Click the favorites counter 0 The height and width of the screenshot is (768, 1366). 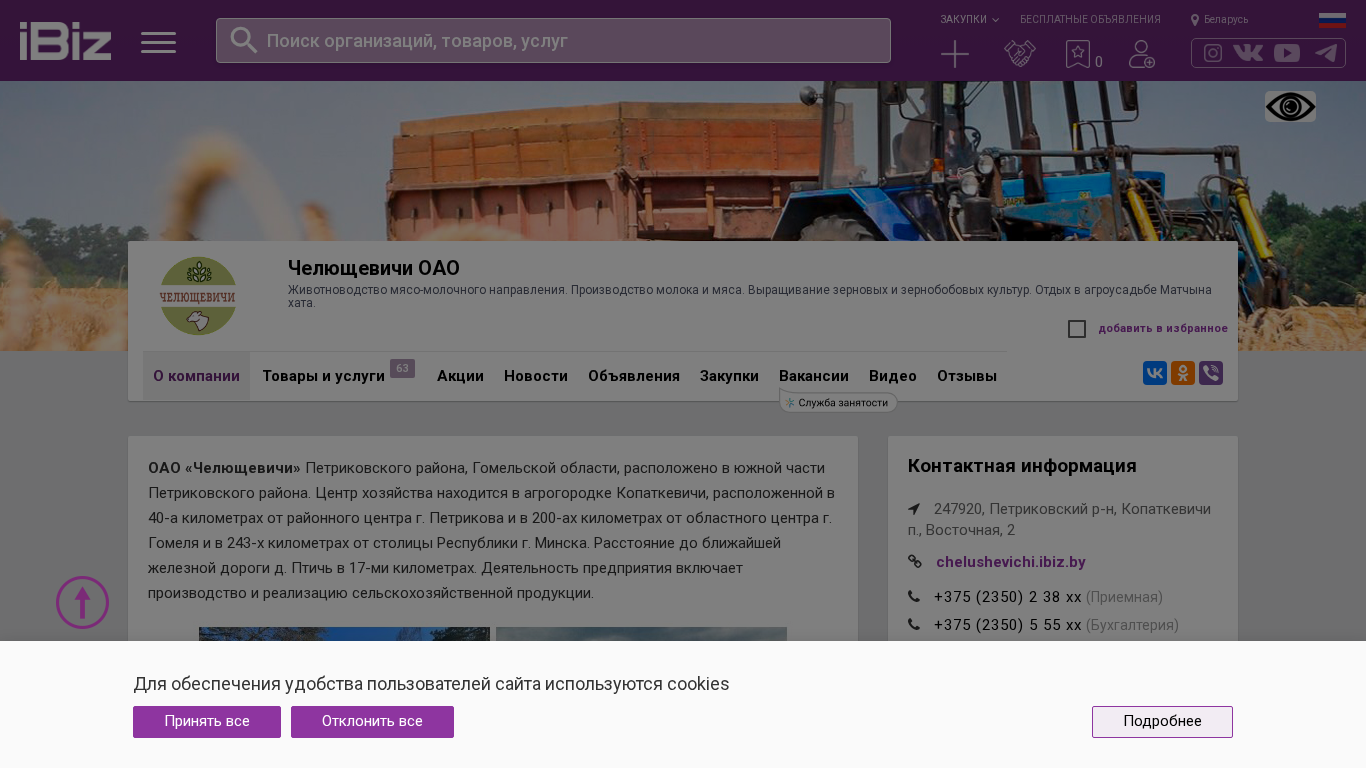coord(1099,62)
